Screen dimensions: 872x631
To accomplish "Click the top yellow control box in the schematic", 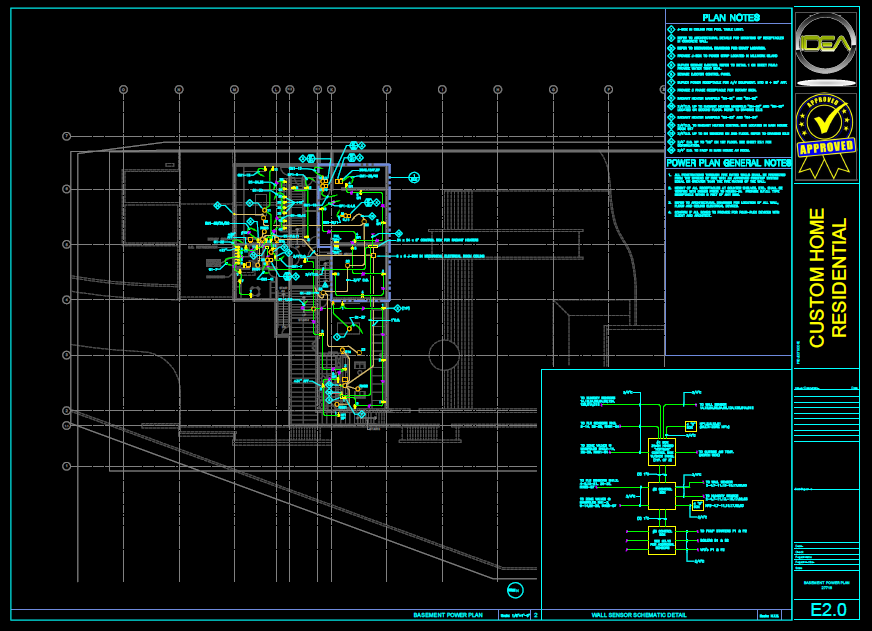I will 661,451.
